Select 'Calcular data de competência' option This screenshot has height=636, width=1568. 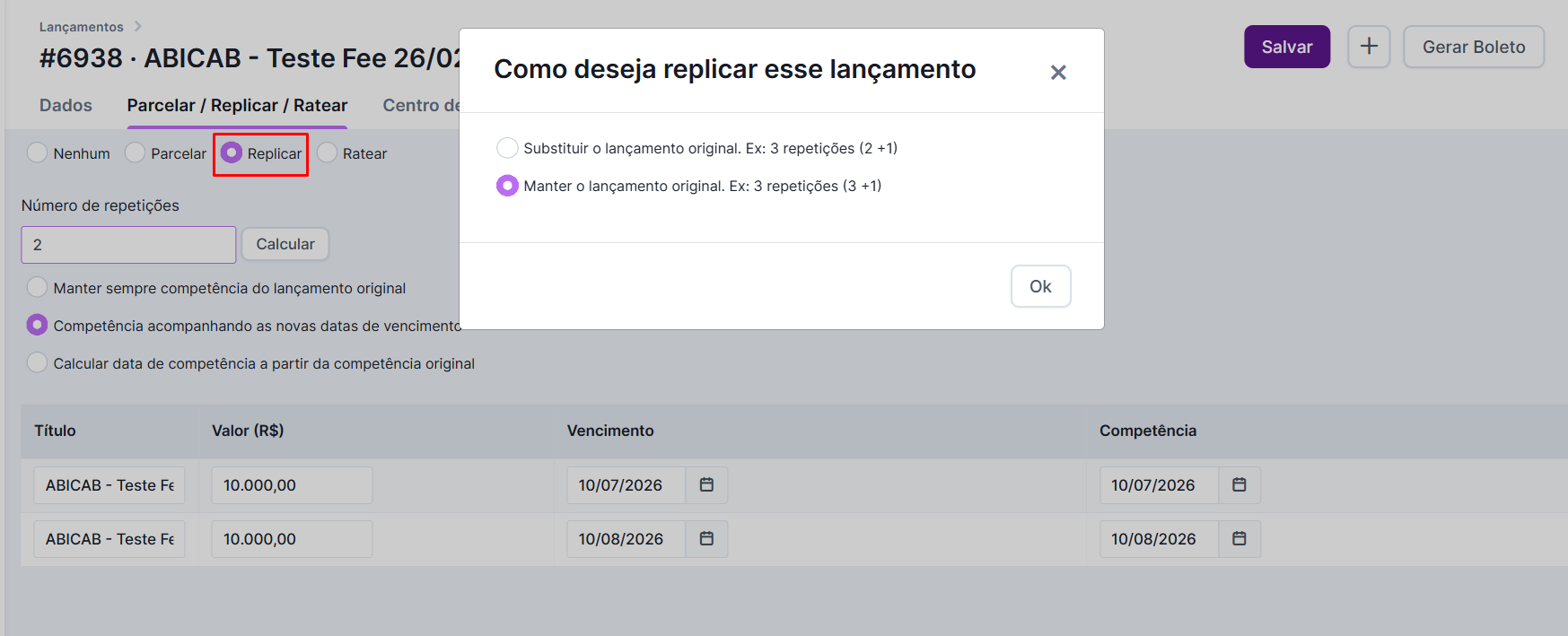37,363
